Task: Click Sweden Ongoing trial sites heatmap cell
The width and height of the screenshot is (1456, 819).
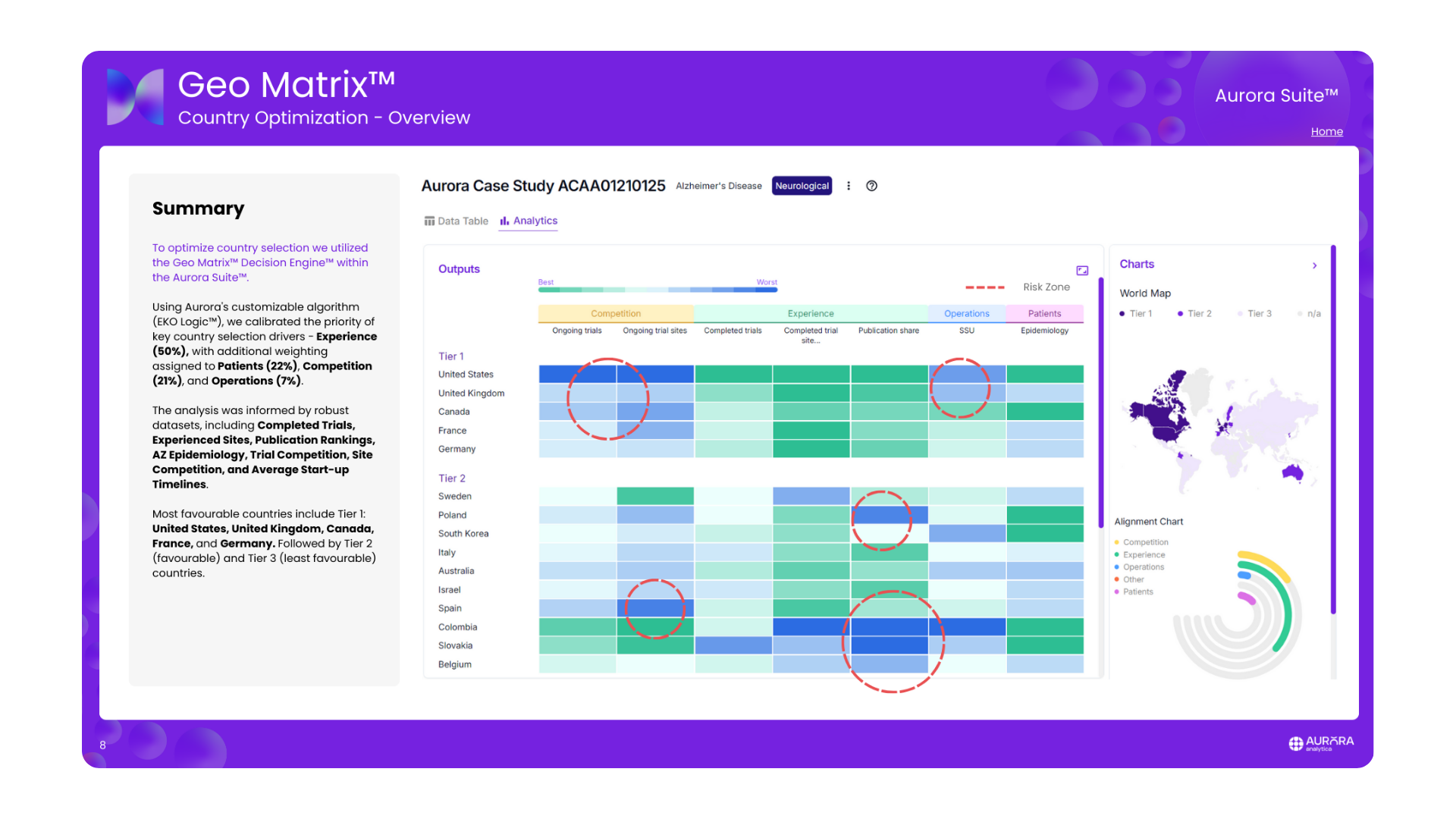Action: point(655,496)
